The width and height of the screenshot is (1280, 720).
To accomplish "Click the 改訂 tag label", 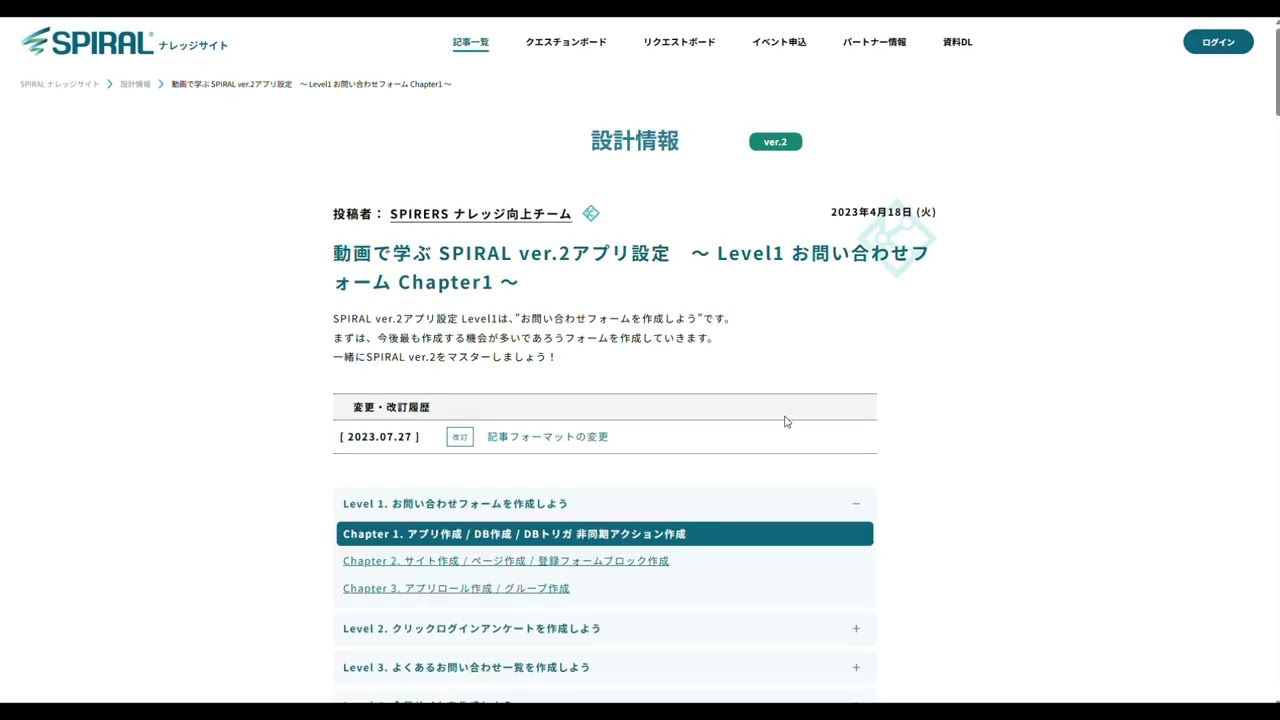I will tap(460, 437).
